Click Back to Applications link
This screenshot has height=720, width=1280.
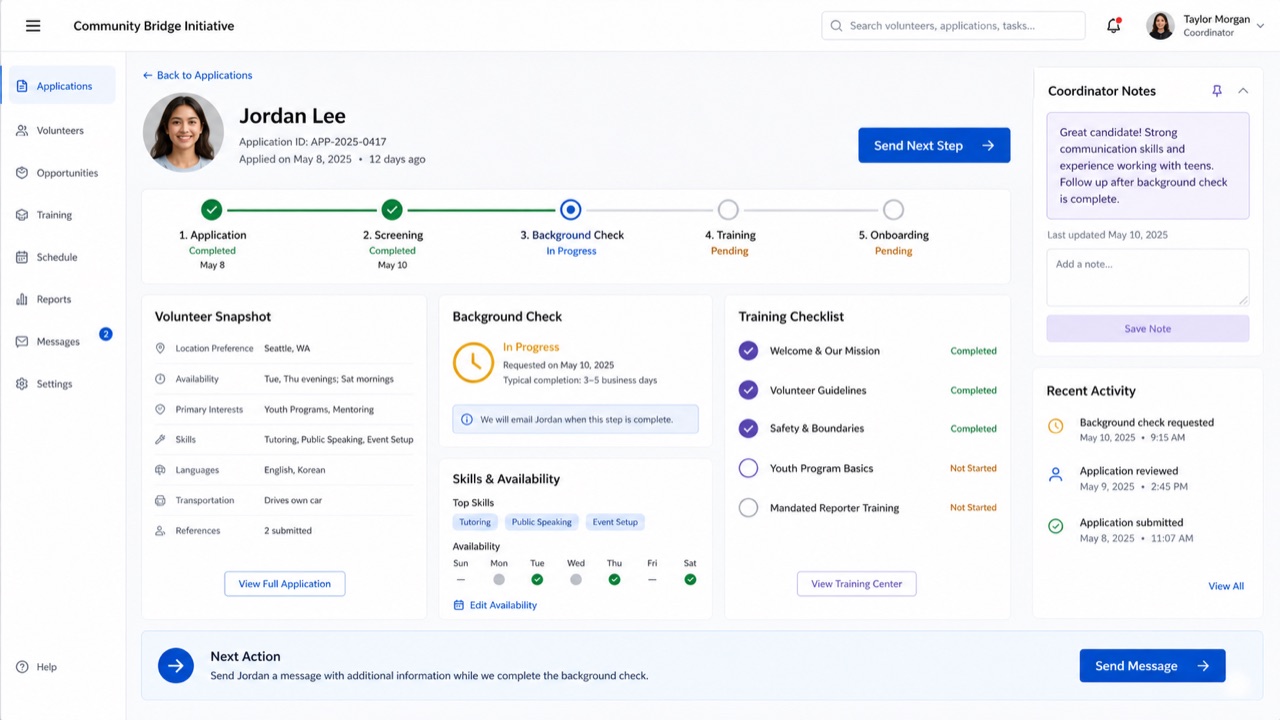(197, 75)
